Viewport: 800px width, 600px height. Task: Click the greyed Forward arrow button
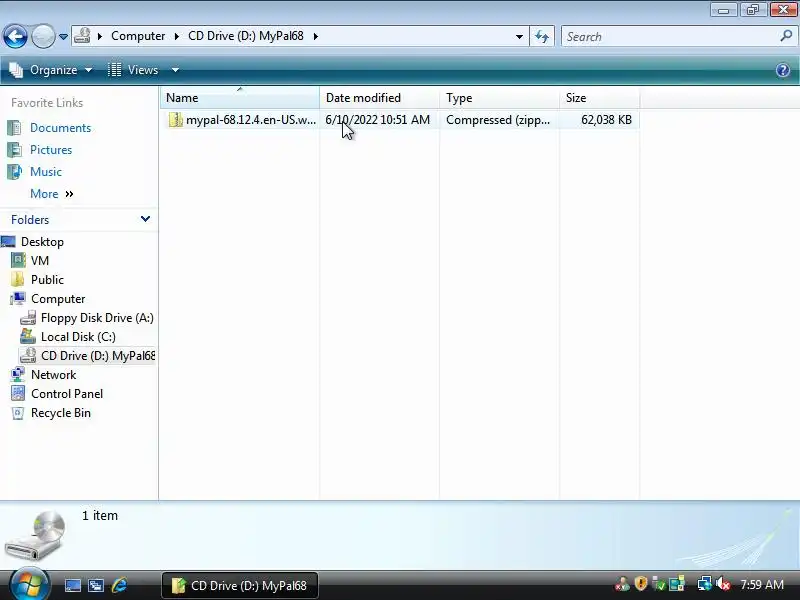pyautogui.click(x=43, y=37)
